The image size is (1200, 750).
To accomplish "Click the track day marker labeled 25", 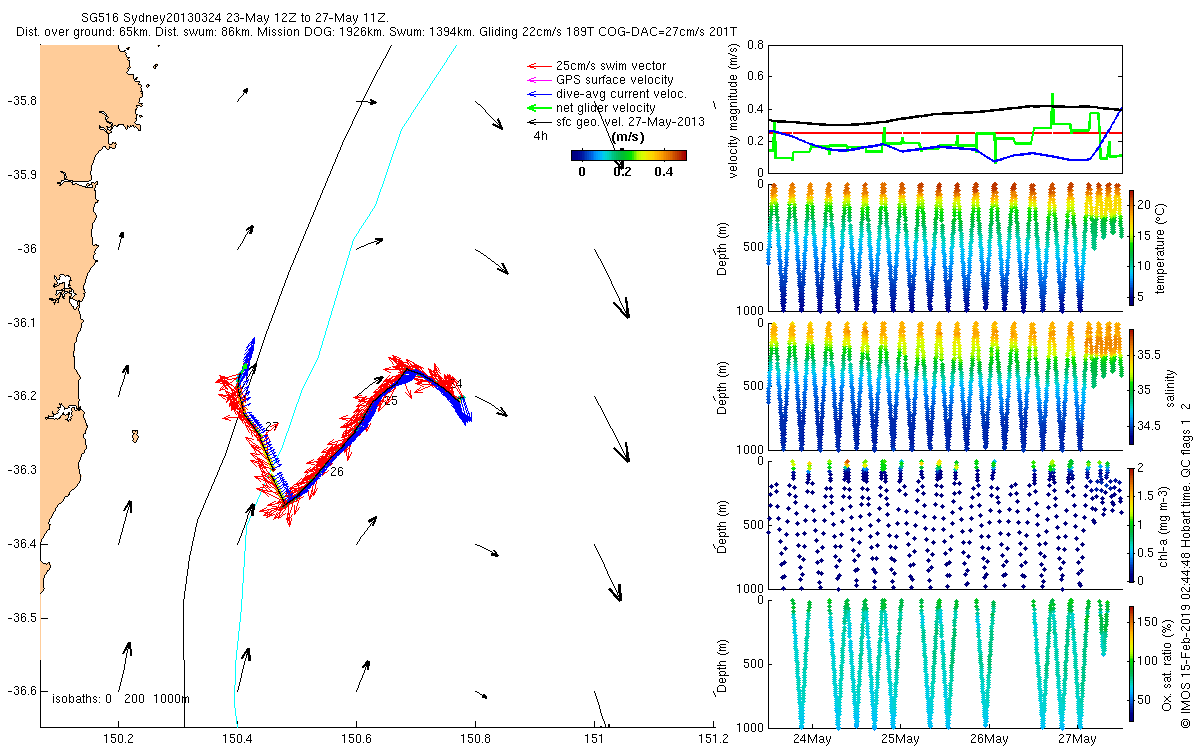I will pyautogui.click(x=390, y=401).
